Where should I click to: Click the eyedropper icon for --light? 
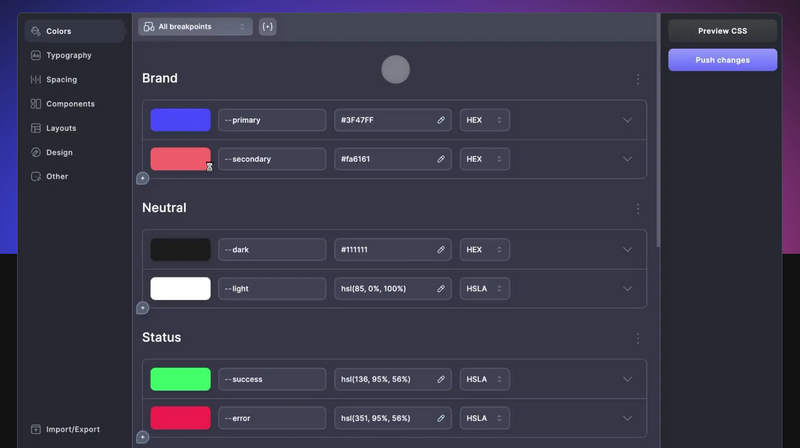pos(441,289)
